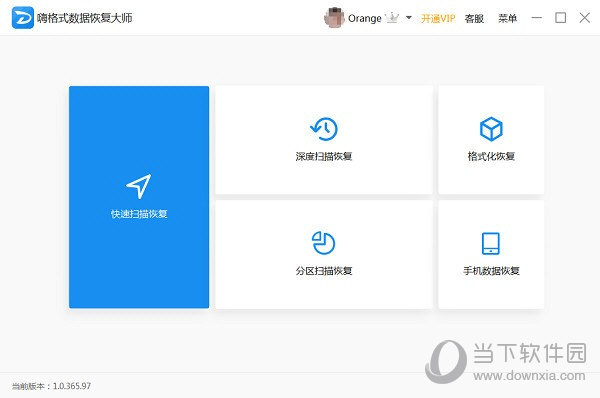
Task: Open the 菜单 menu
Action: pyautogui.click(x=507, y=18)
